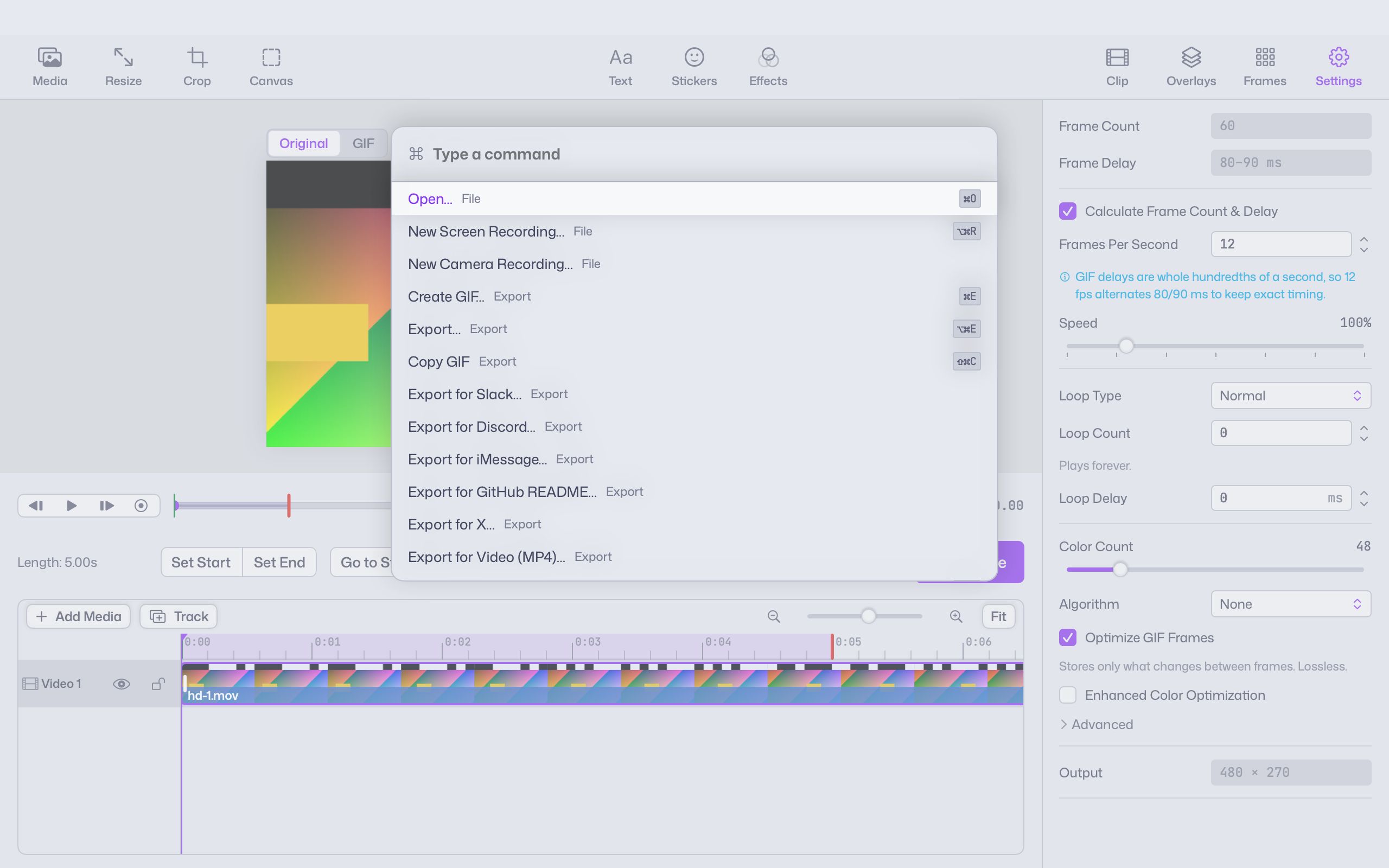
Task: Switch to the Overlays panel
Action: pyautogui.click(x=1191, y=67)
